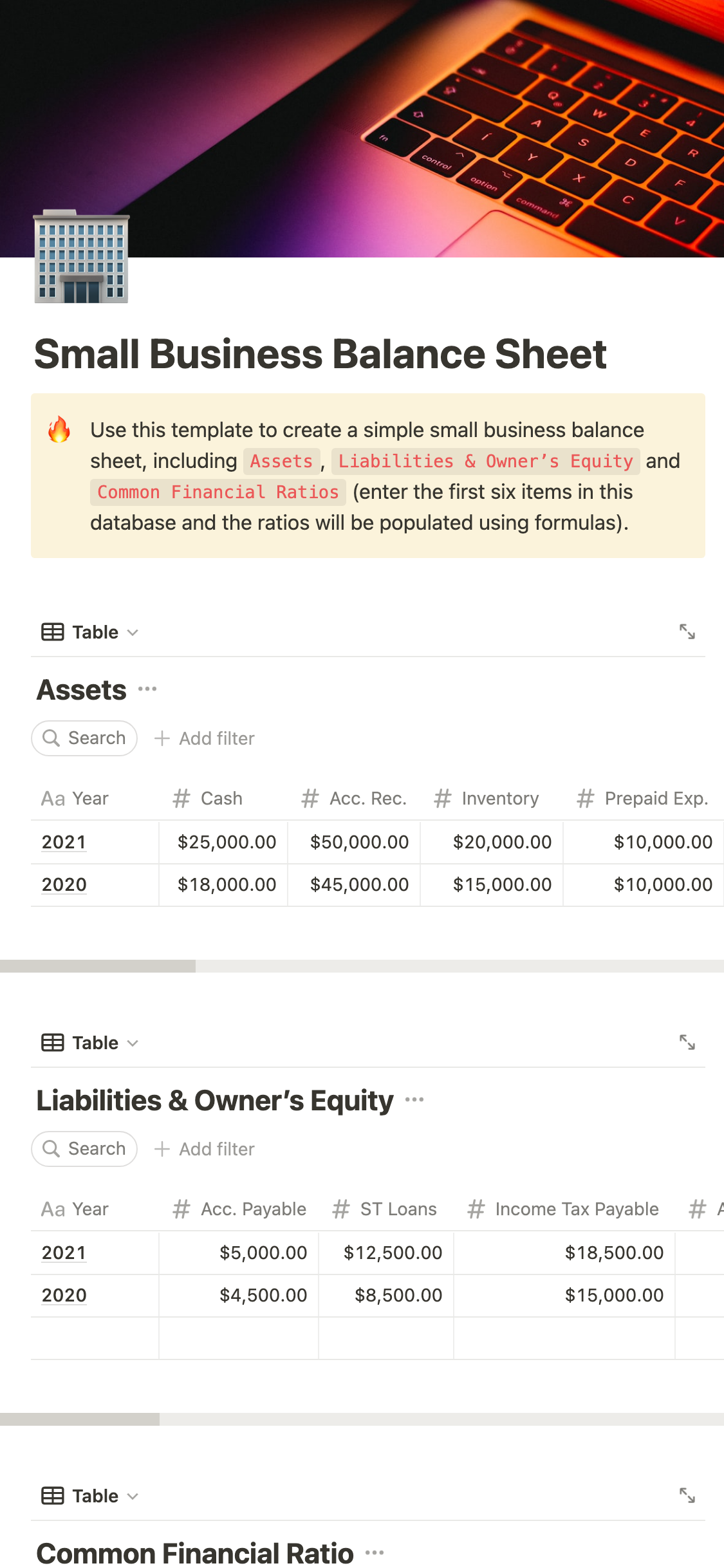Open Common Financial Ratio Table view dropdown

click(x=90, y=1496)
